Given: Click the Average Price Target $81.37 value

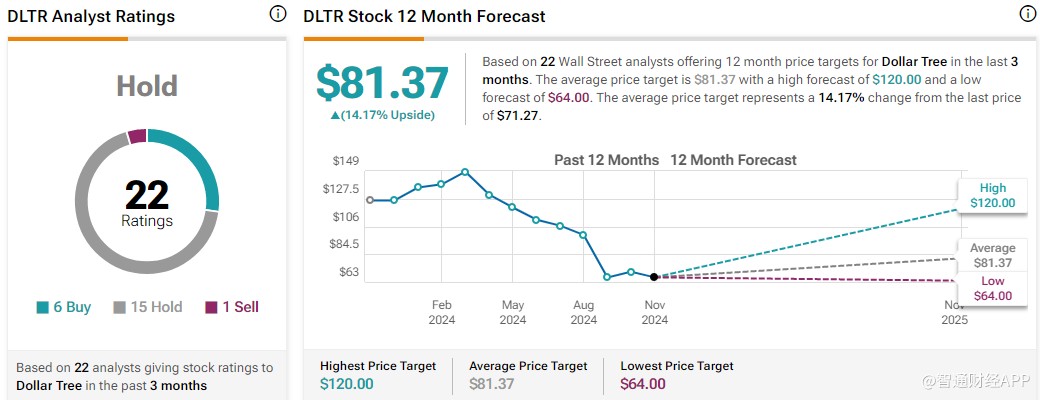Looking at the screenshot, I should point(493,384).
